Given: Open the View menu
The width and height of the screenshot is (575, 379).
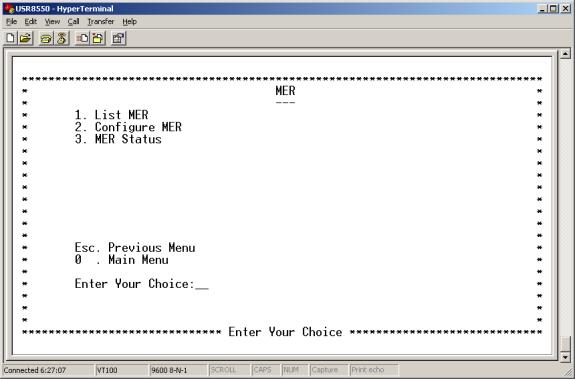Looking at the screenshot, I should click(x=52, y=22).
